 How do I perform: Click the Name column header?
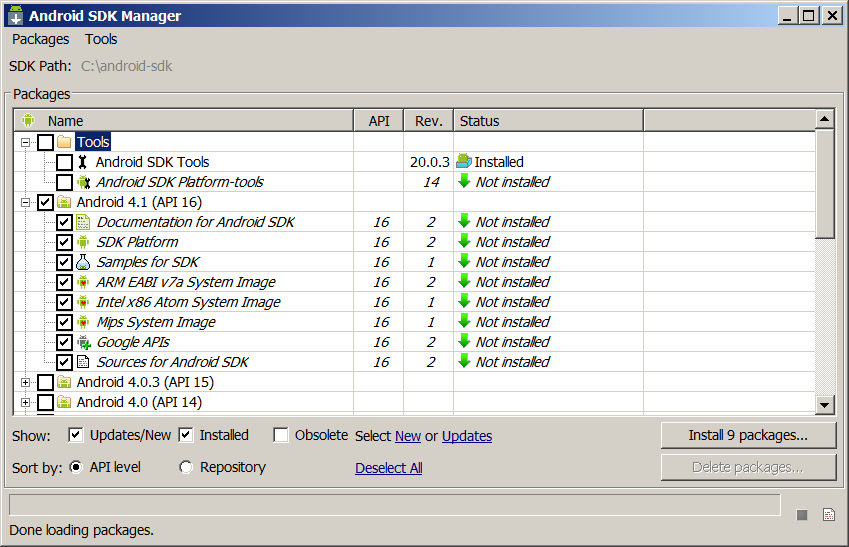point(184,120)
